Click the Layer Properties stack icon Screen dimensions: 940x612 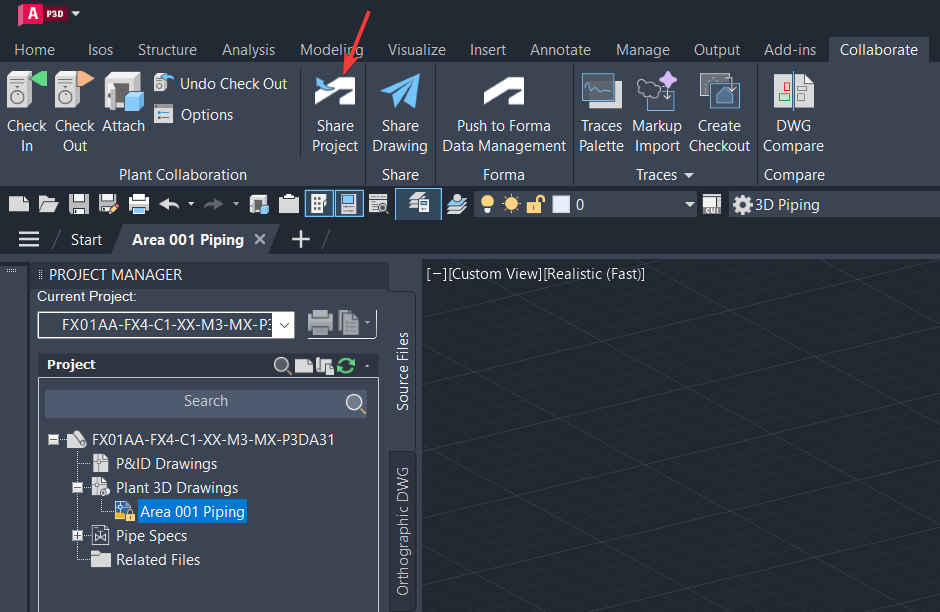(457, 204)
